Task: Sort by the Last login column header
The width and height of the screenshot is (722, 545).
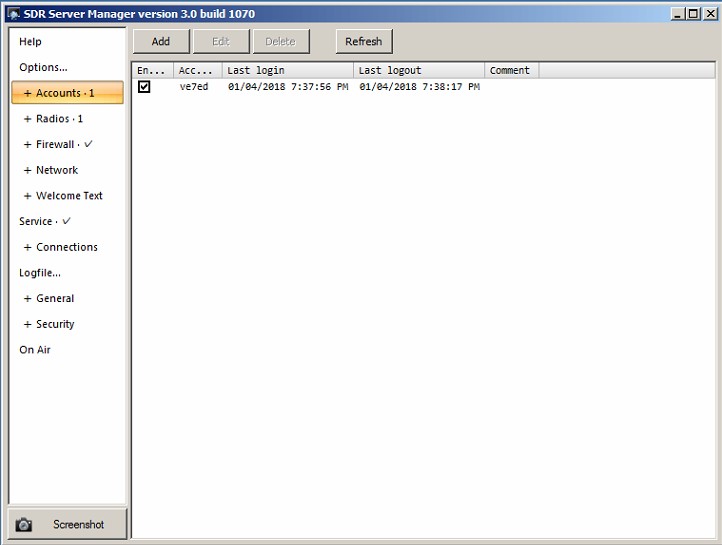Action: (288, 70)
